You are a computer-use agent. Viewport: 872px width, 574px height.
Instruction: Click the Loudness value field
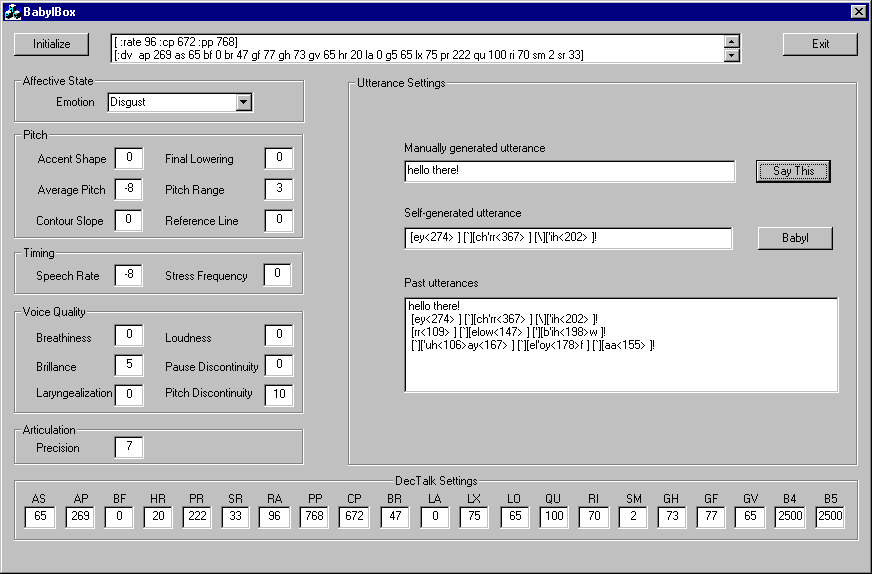(279, 335)
